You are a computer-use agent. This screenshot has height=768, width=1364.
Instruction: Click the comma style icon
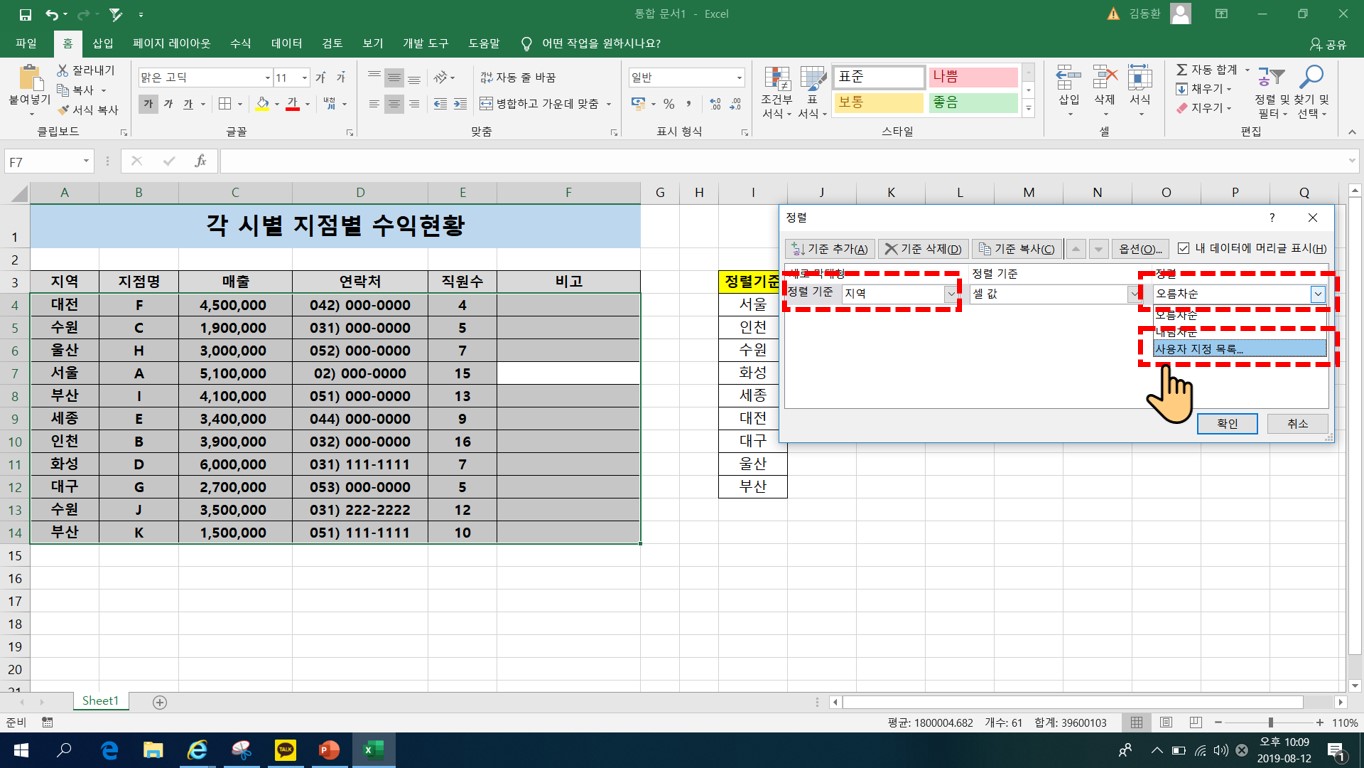click(x=689, y=104)
